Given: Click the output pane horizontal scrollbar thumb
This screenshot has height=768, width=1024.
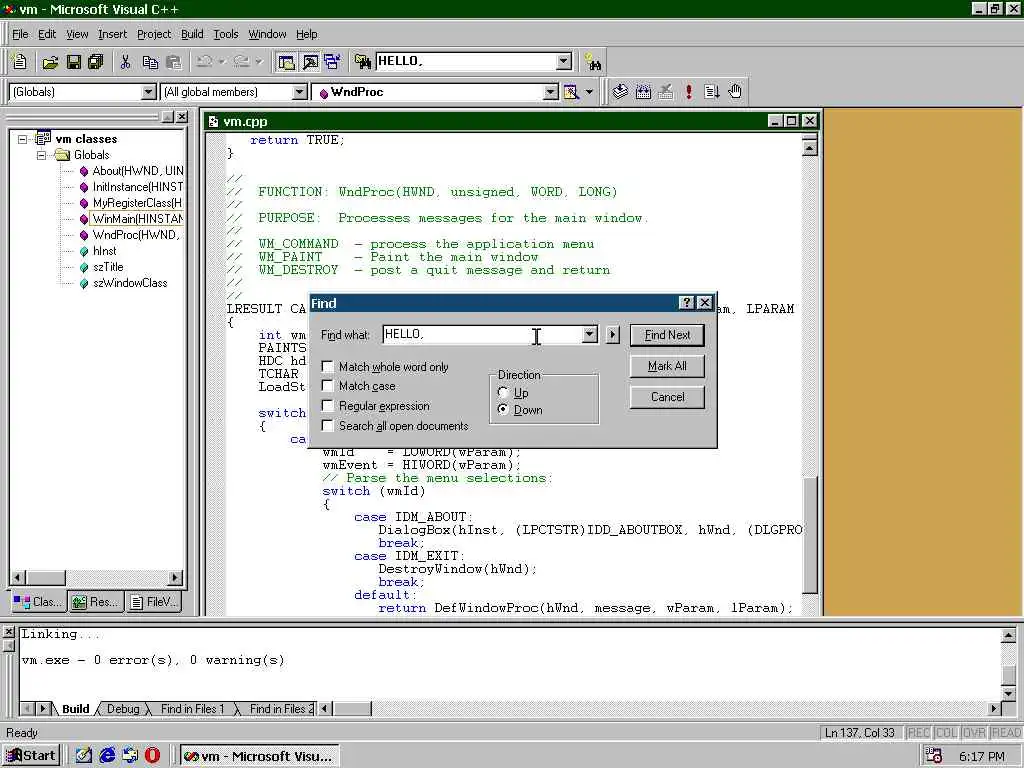Looking at the screenshot, I should coord(353,709).
